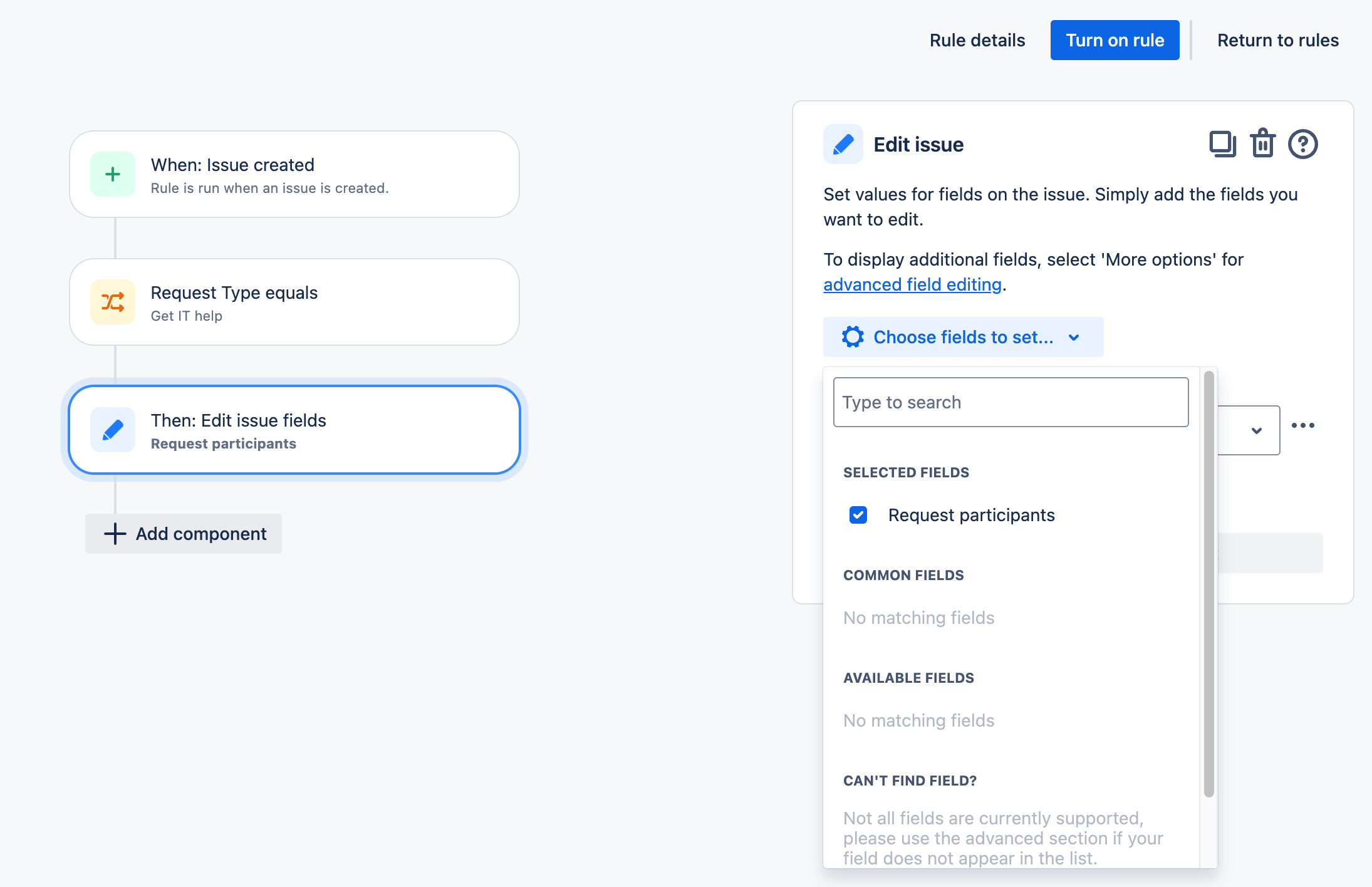1372x887 pixels.
Task: Click the green plus trigger icon
Action: pyautogui.click(x=113, y=174)
